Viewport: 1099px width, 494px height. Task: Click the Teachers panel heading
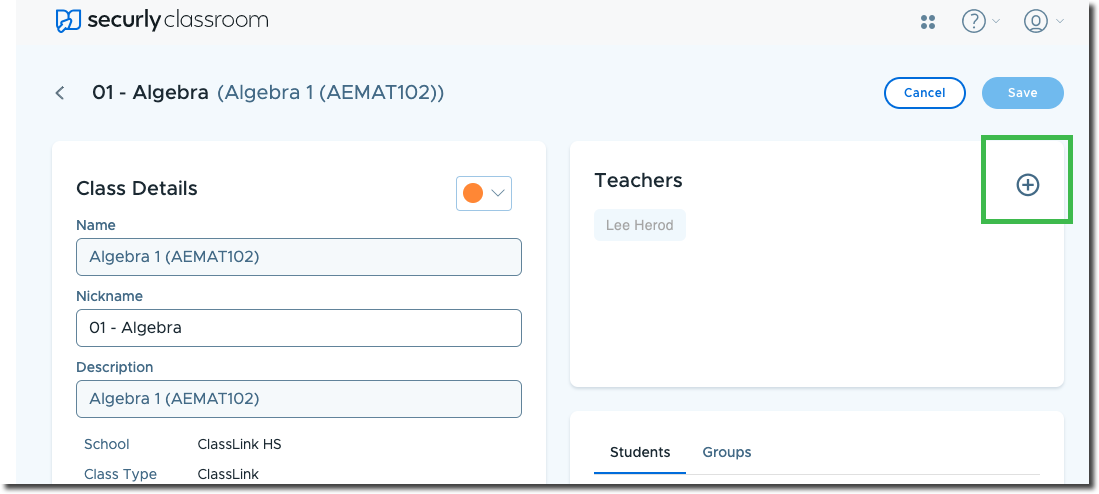point(638,180)
